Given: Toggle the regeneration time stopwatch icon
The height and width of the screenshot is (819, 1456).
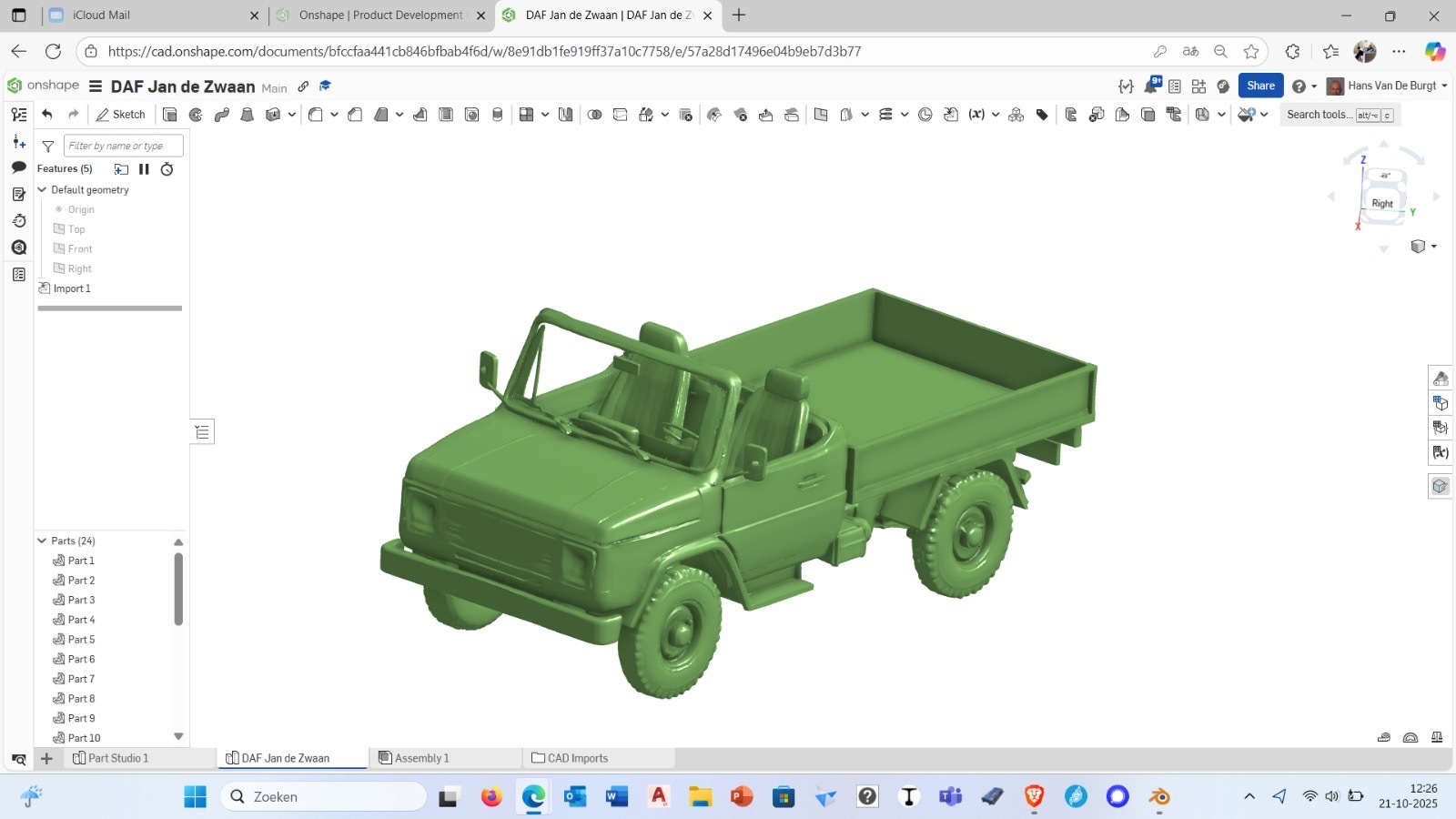Looking at the screenshot, I should click(x=167, y=169).
